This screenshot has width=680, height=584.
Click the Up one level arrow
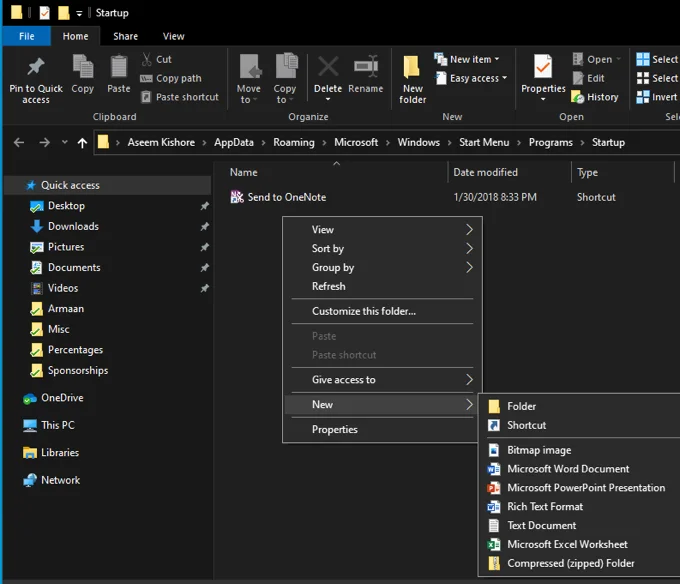tap(82, 143)
